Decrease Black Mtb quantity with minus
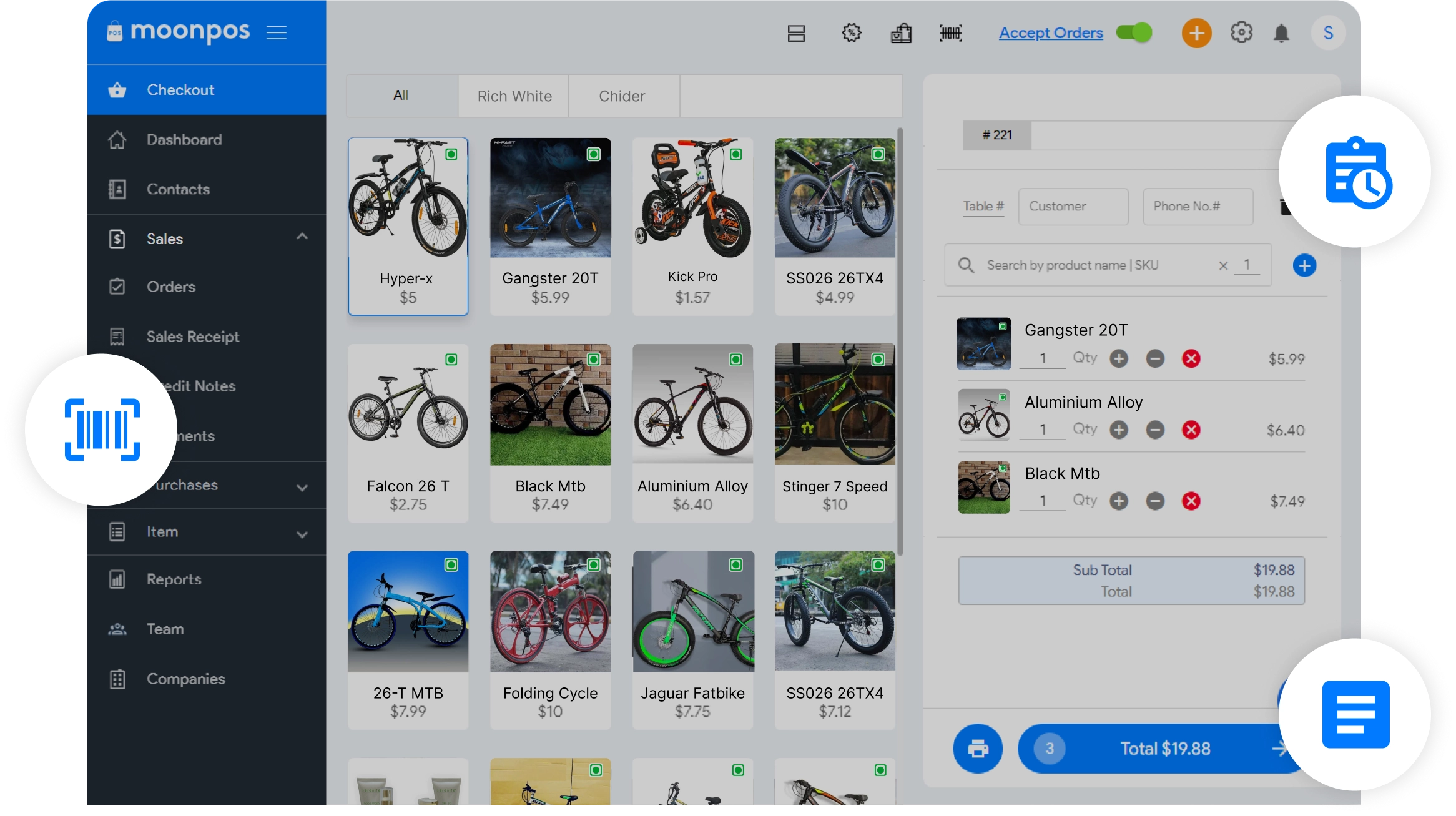Screen dimensions: 1456x816 click(1154, 501)
